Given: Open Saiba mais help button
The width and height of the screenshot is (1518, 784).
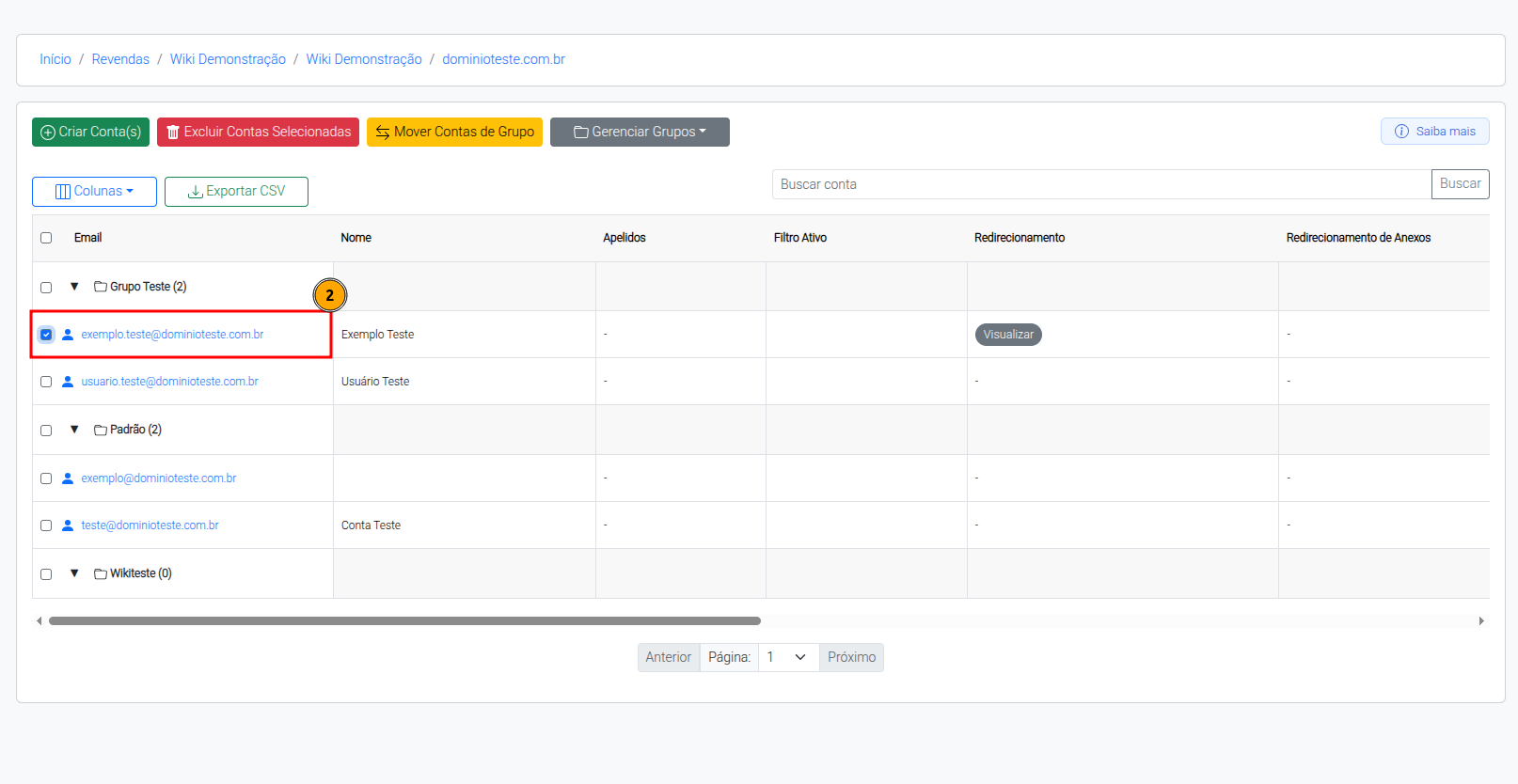Looking at the screenshot, I should pyautogui.click(x=1434, y=132).
